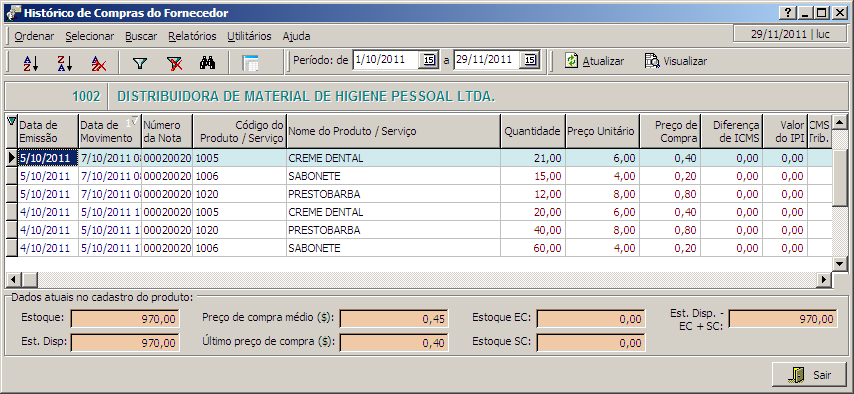Screen dimensions: 854x394
Task: Select row indicator for first CREME DENTAL row
Action: [11, 158]
